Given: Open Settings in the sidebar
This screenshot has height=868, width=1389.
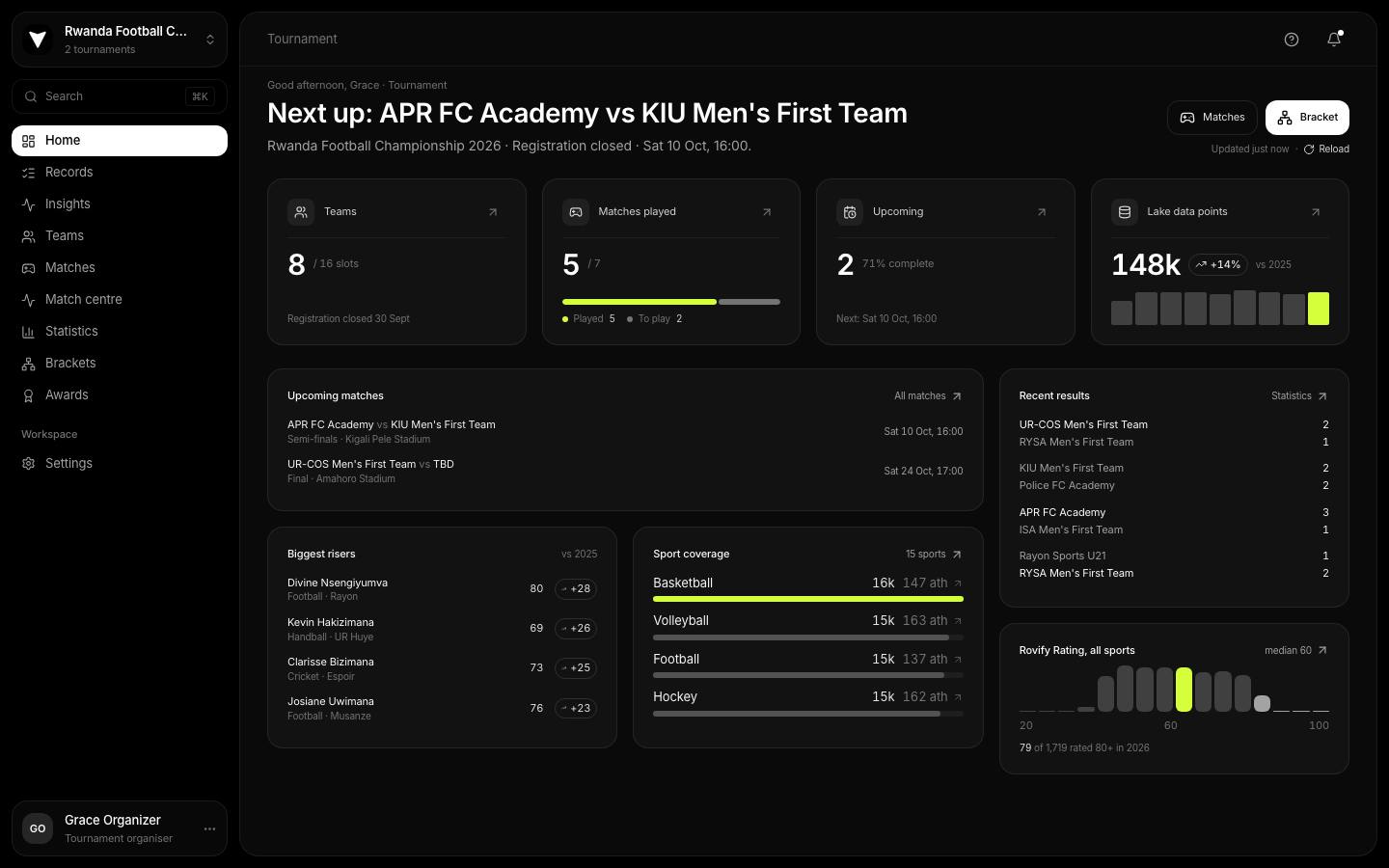Looking at the screenshot, I should click(120, 464).
